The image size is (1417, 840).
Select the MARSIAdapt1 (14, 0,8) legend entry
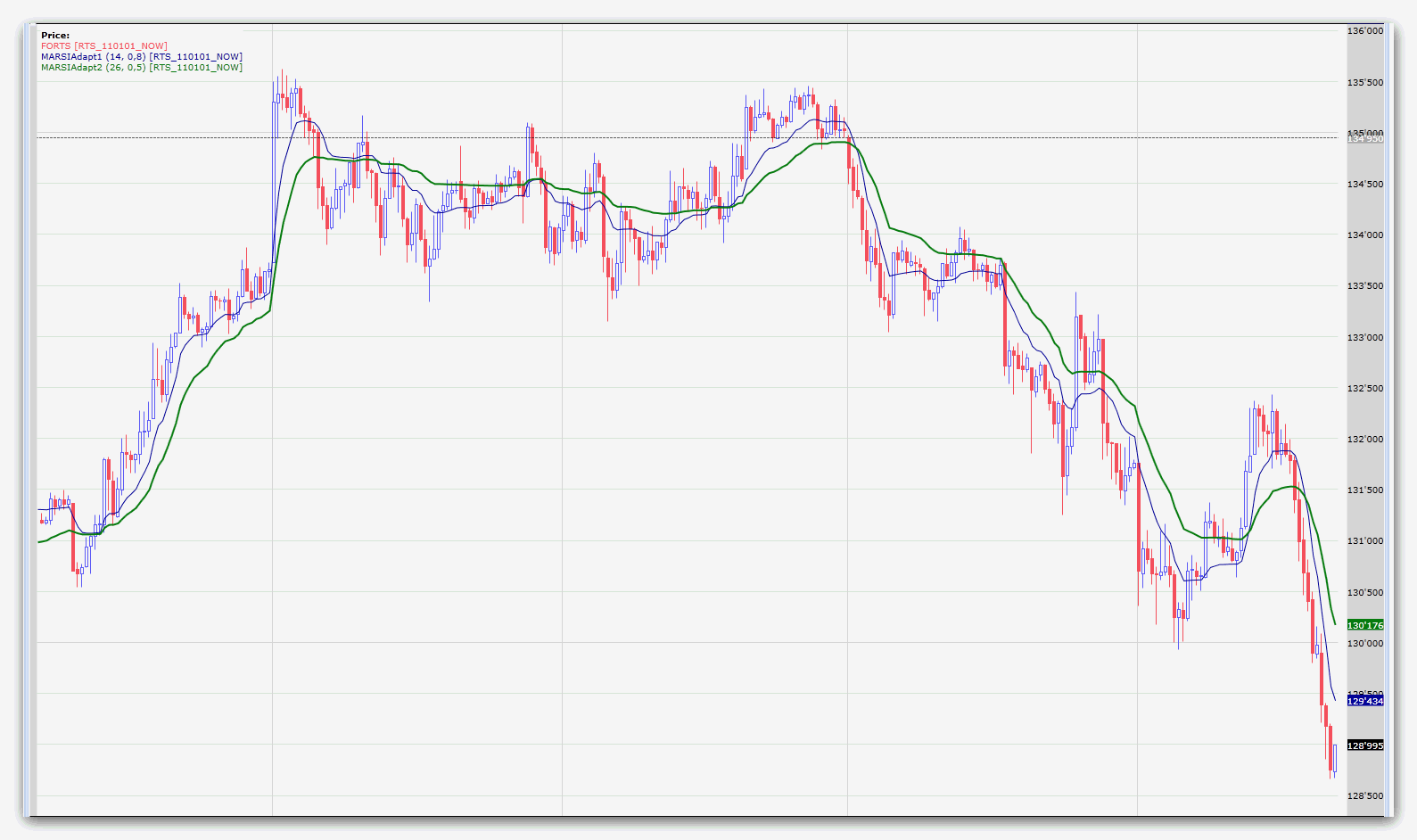[141, 57]
